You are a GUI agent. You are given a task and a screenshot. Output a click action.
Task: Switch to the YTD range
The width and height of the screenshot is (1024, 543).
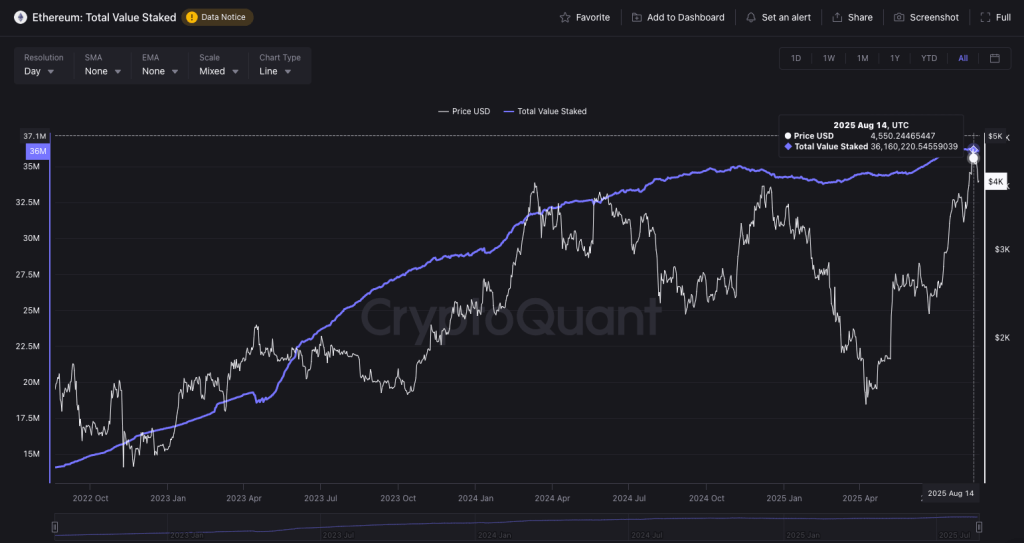[929, 58]
